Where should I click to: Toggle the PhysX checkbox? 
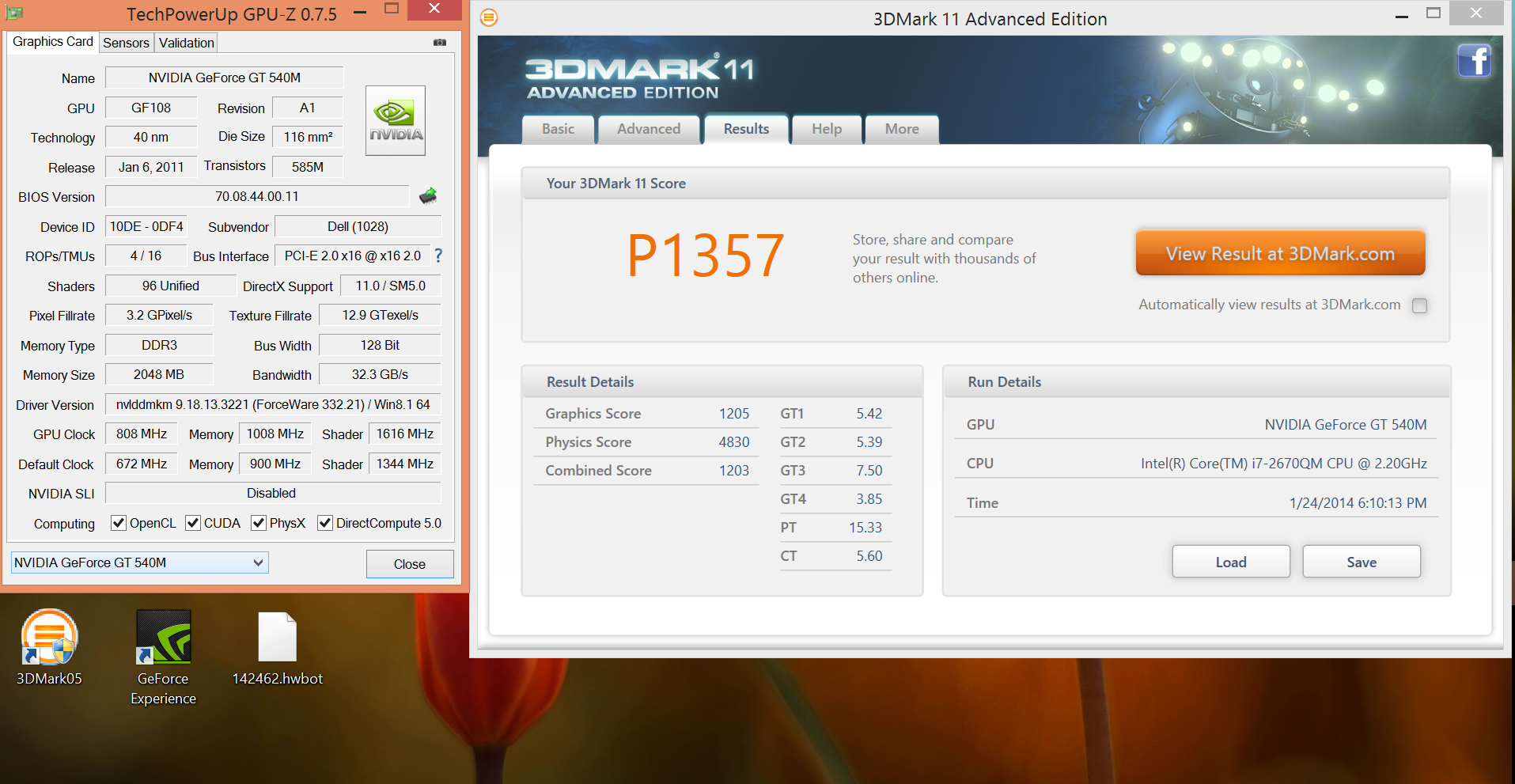click(x=259, y=523)
